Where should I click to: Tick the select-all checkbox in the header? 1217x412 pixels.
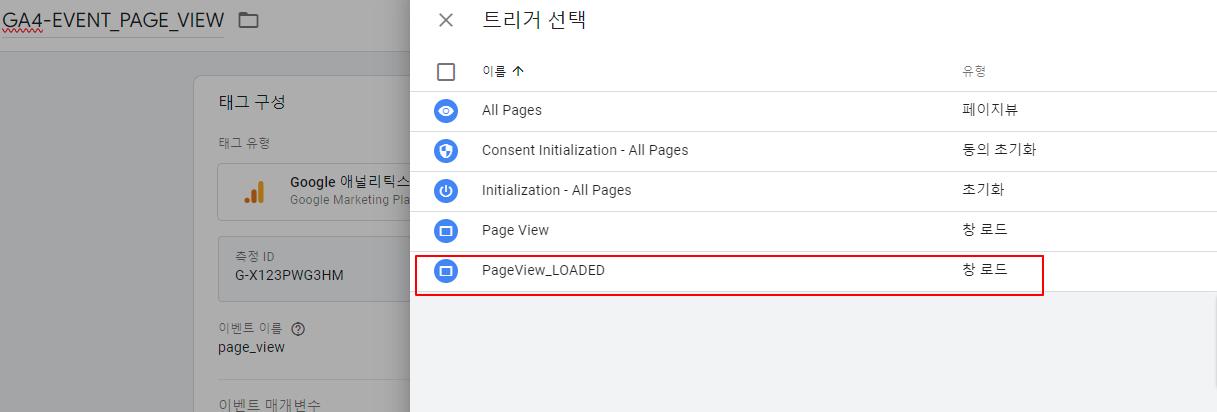click(446, 71)
